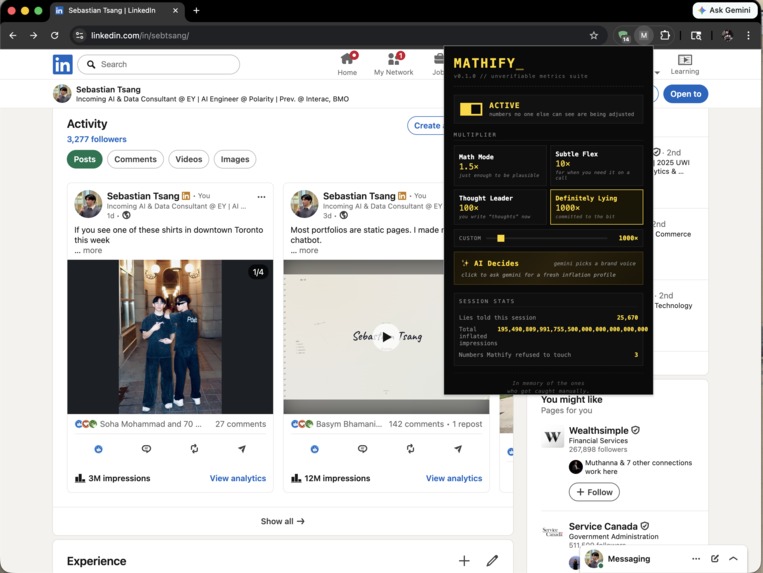Select Definitely Lying 1000x multiplier
The height and width of the screenshot is (573, 763).
(x=597, y=207)
